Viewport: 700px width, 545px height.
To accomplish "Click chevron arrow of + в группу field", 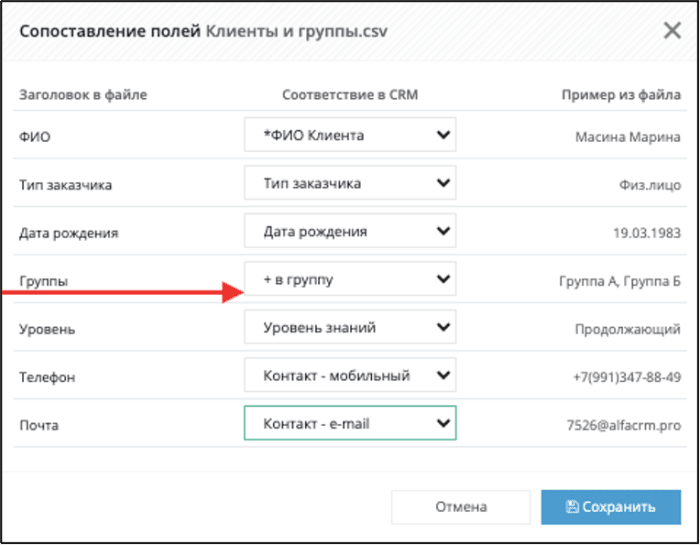I will (x=443, y=279).
